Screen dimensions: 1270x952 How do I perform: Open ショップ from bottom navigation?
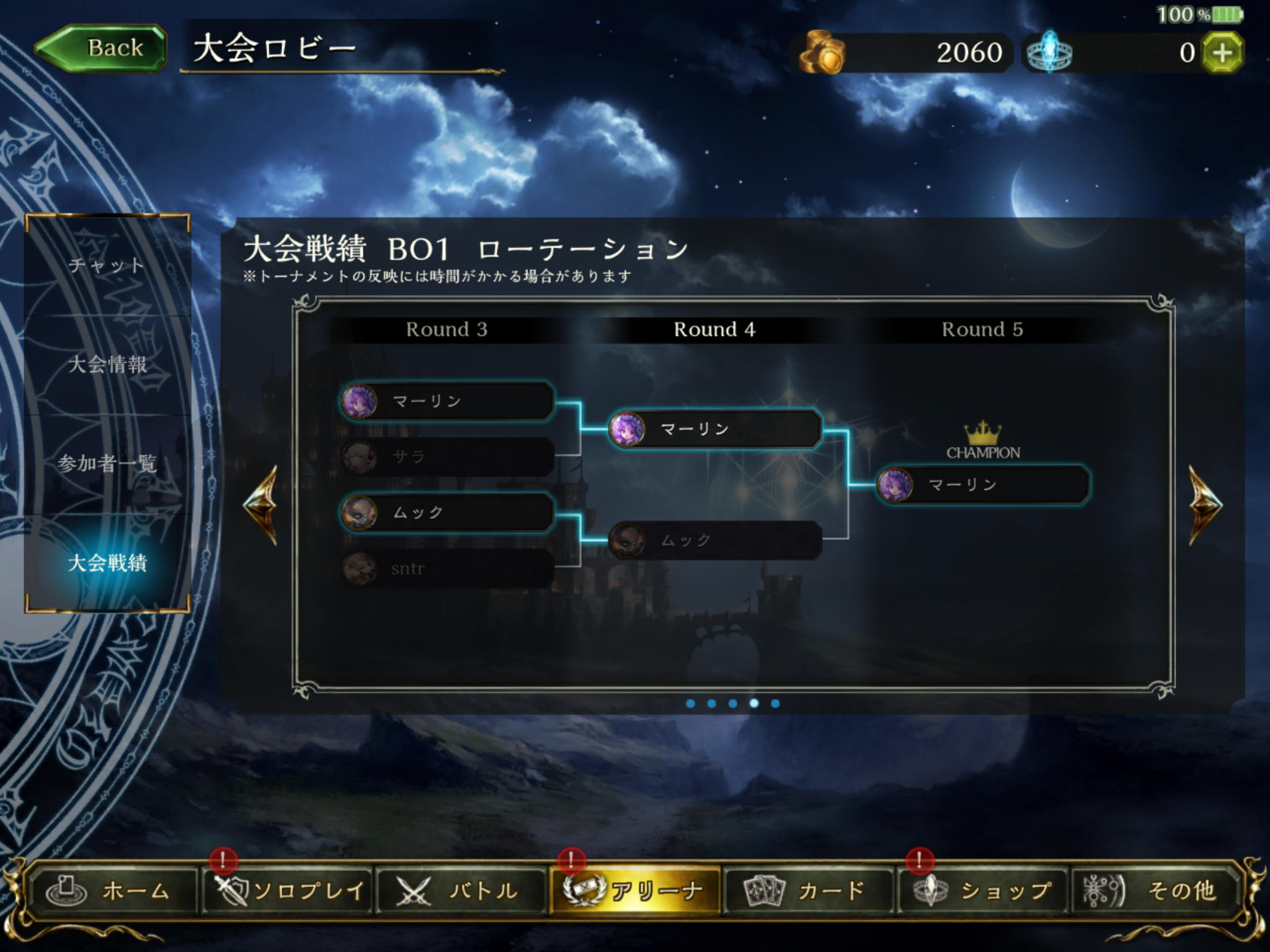982,891
